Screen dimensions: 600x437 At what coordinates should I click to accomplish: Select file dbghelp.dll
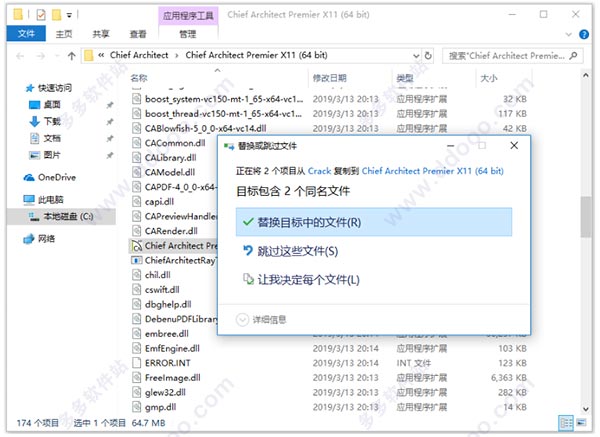point(168,304)
